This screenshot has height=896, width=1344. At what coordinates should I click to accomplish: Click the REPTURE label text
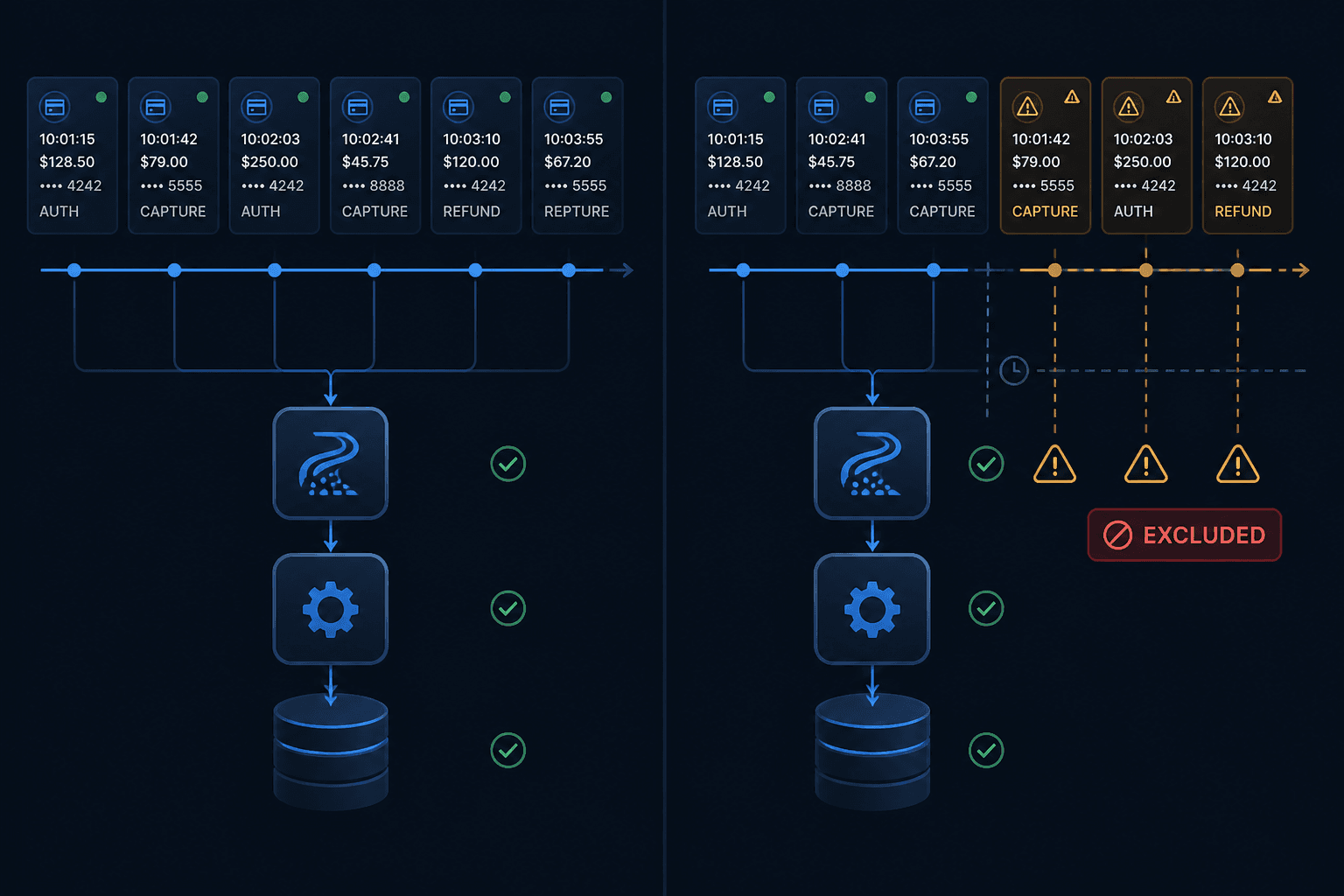point(577,212)
